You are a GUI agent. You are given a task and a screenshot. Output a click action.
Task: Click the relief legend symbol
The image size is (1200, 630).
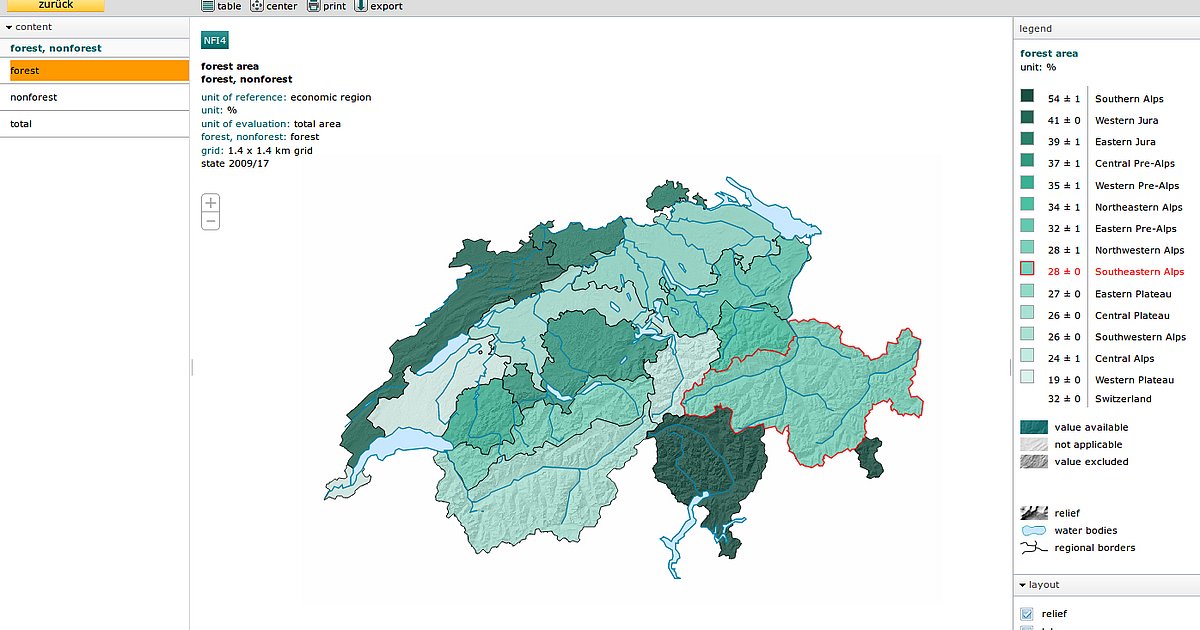tap(1032, 512)
